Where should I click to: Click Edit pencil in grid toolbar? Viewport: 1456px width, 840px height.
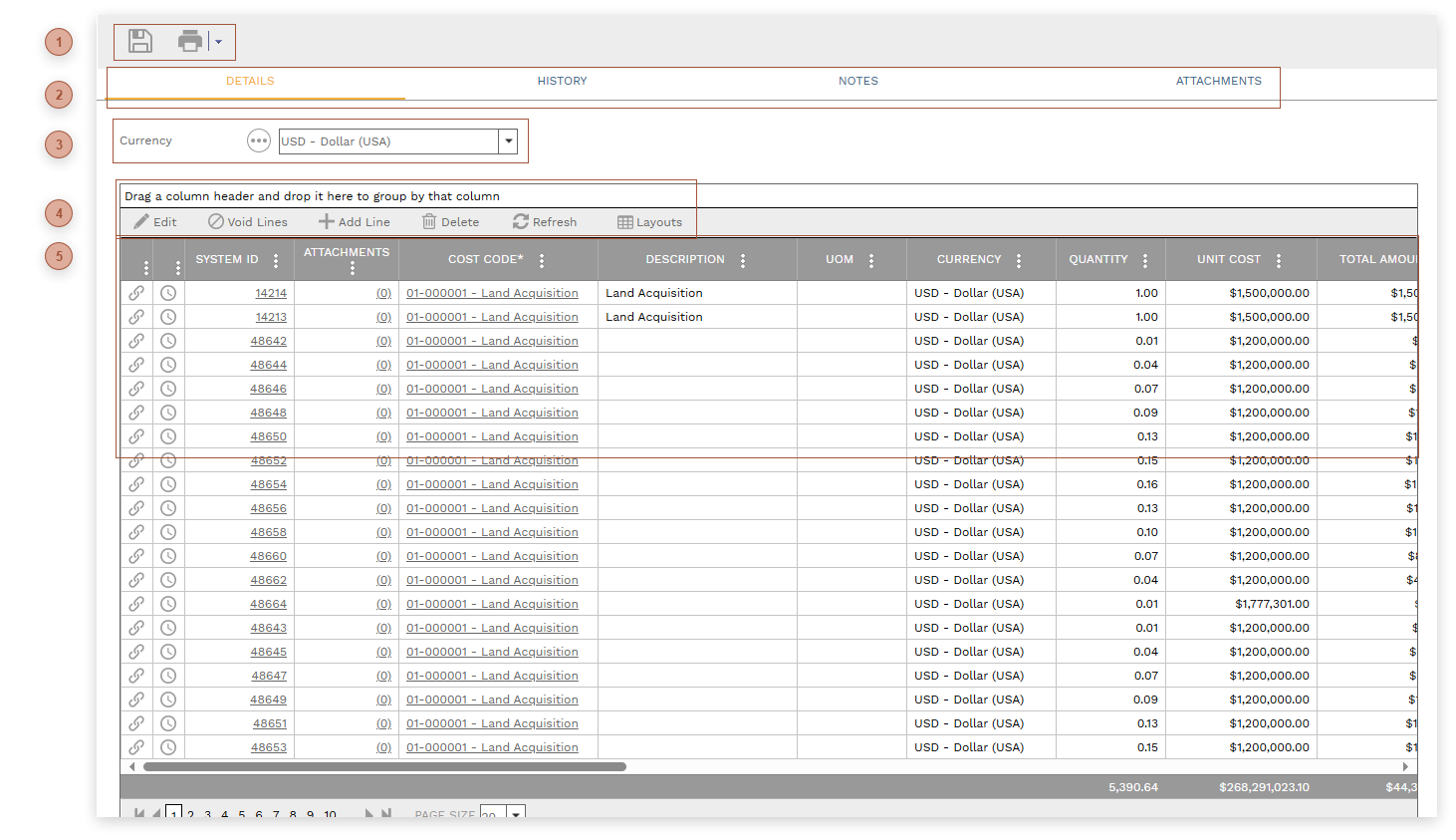155,222
